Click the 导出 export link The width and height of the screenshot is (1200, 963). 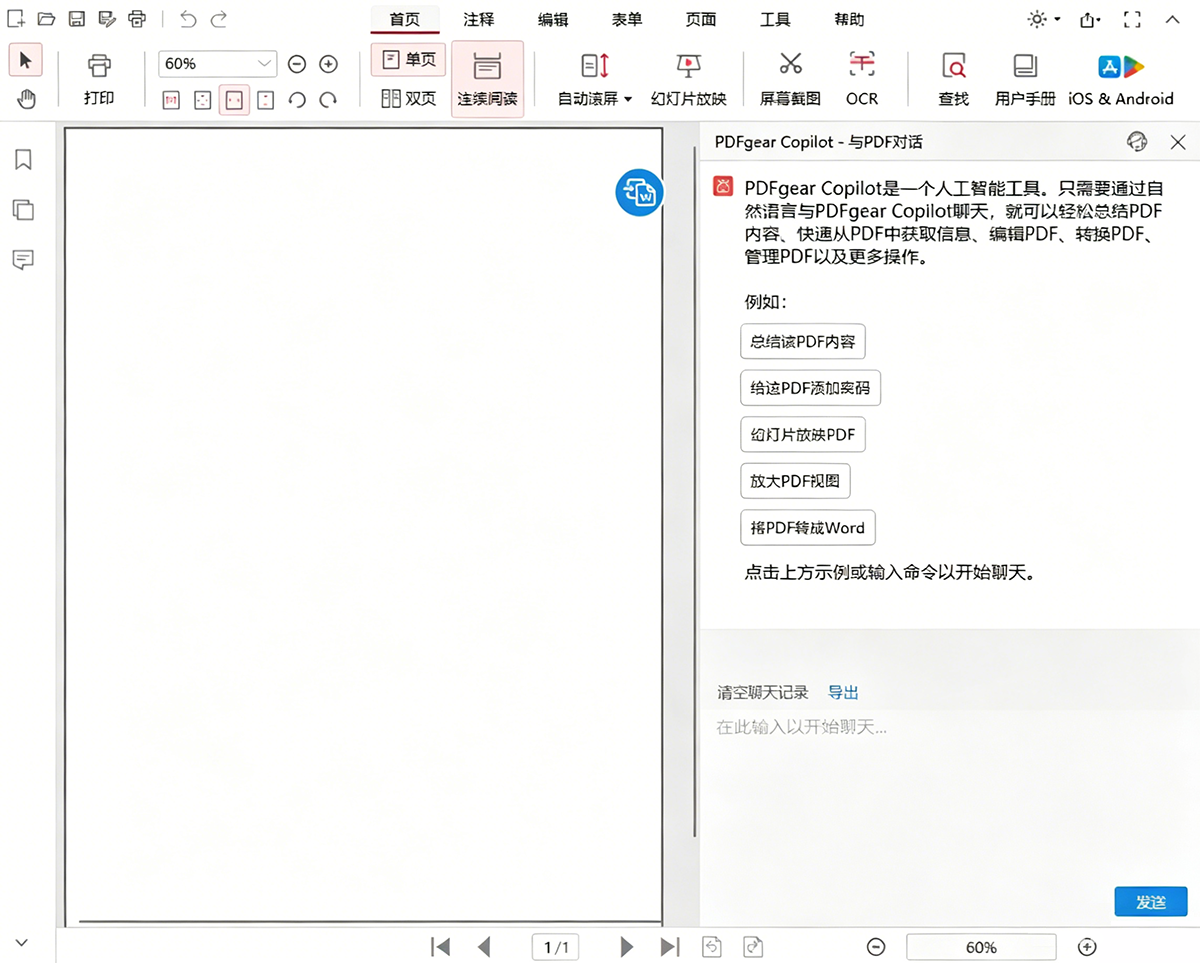tap(843, 693)
